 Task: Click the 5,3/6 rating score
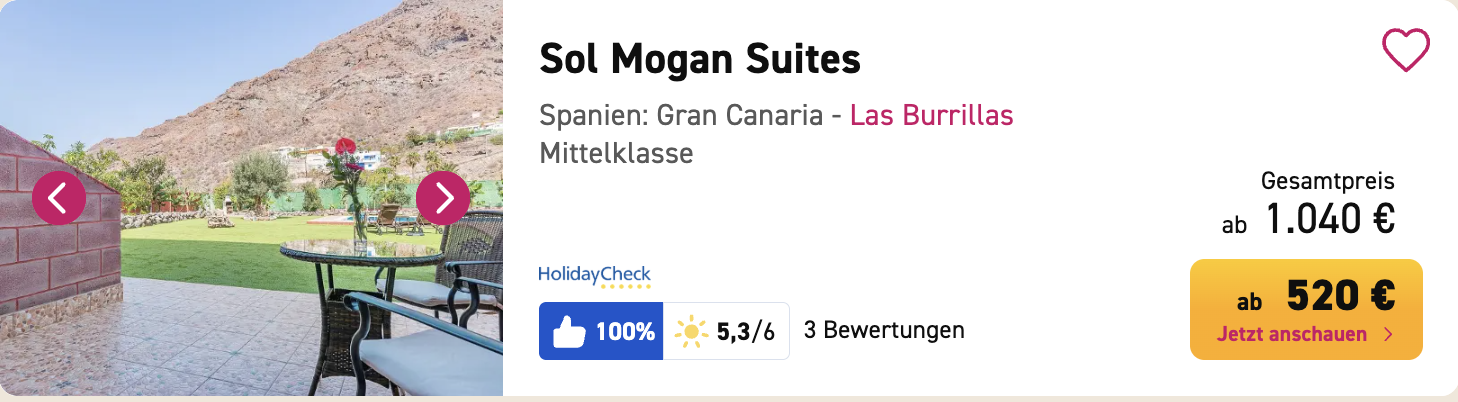(745, 331)
